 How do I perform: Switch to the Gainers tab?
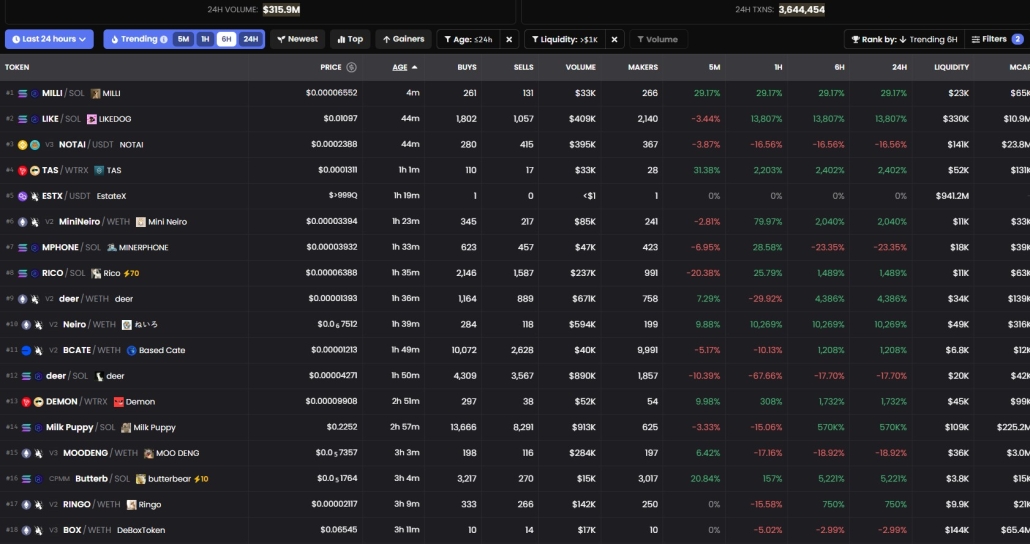[403, 39]
